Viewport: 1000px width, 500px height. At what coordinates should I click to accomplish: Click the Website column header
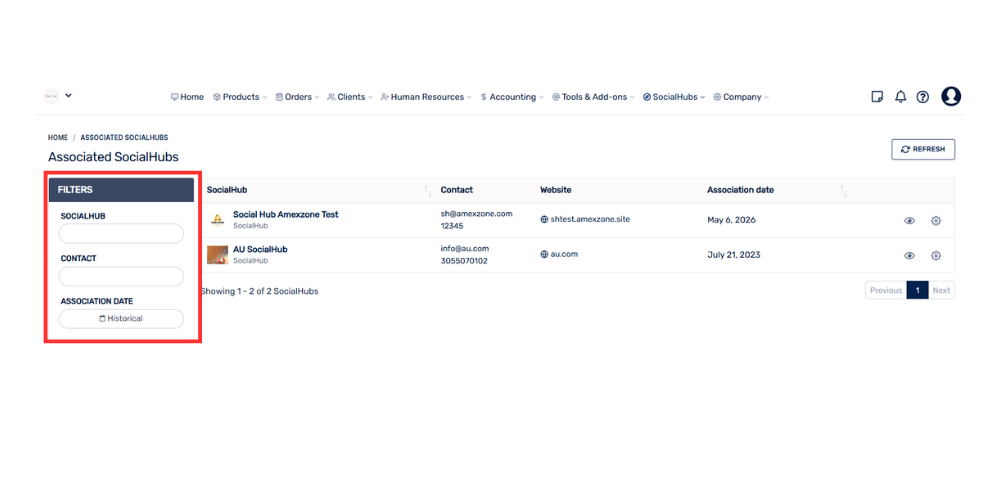555,190
